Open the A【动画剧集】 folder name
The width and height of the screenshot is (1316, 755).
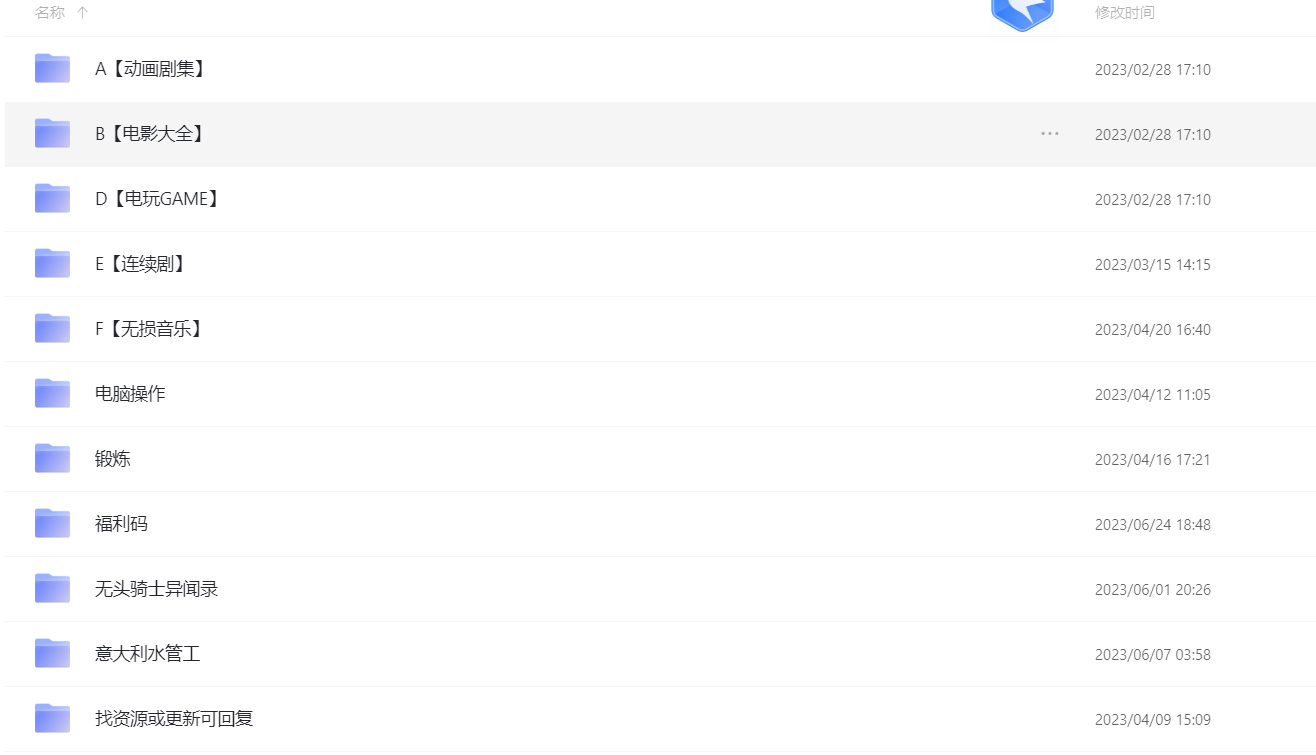tap(151, 69)
